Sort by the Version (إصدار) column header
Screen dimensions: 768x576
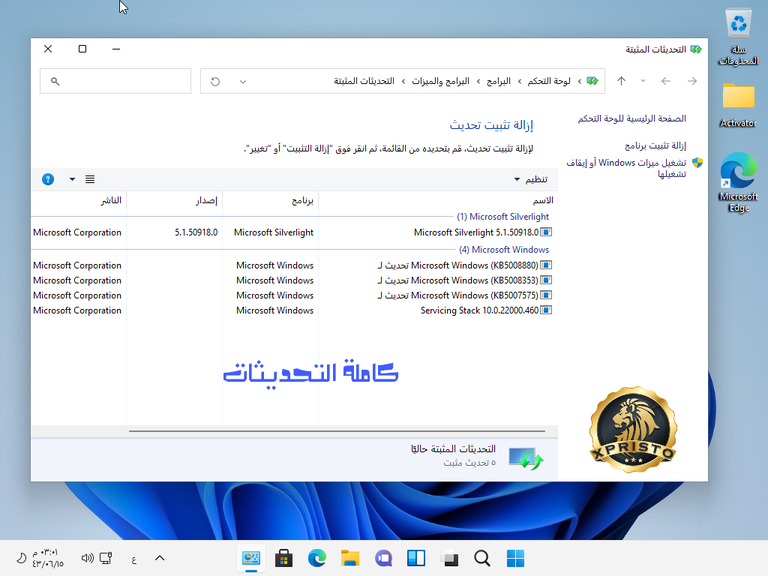coord(175,200)
